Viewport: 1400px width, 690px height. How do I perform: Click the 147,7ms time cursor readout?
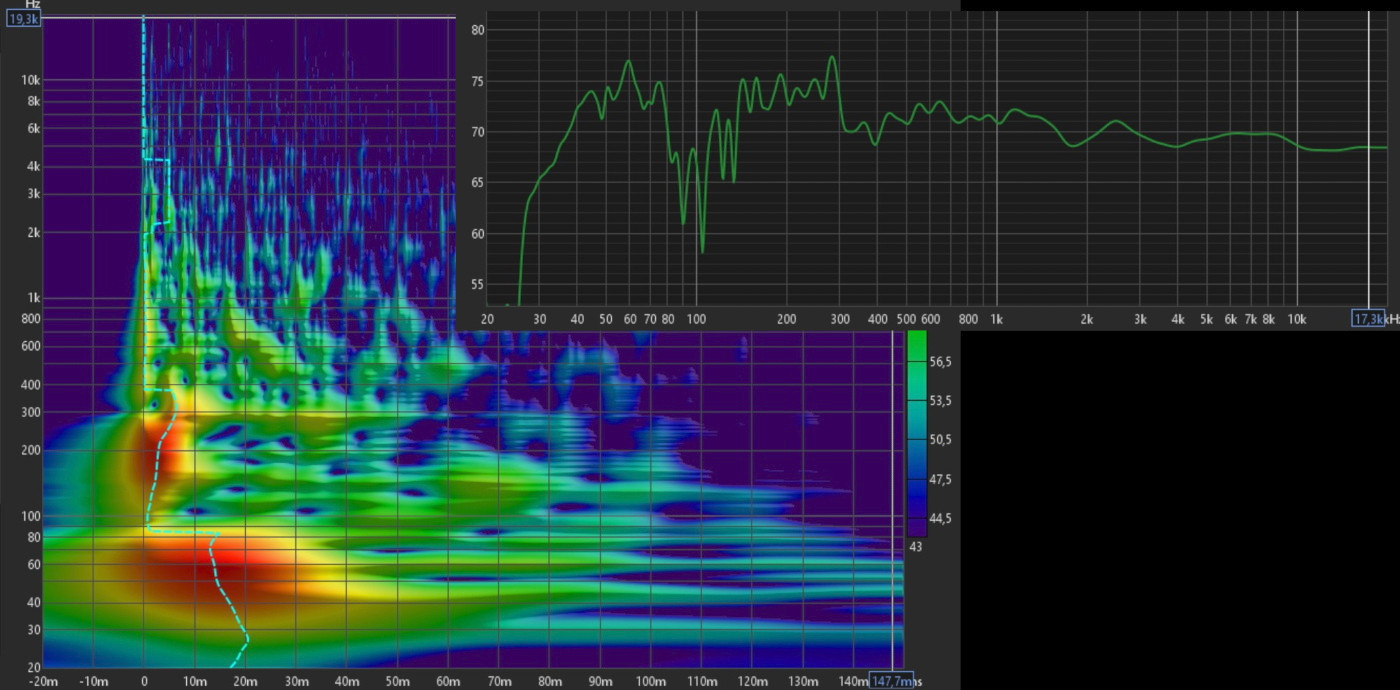click(890, 681)
